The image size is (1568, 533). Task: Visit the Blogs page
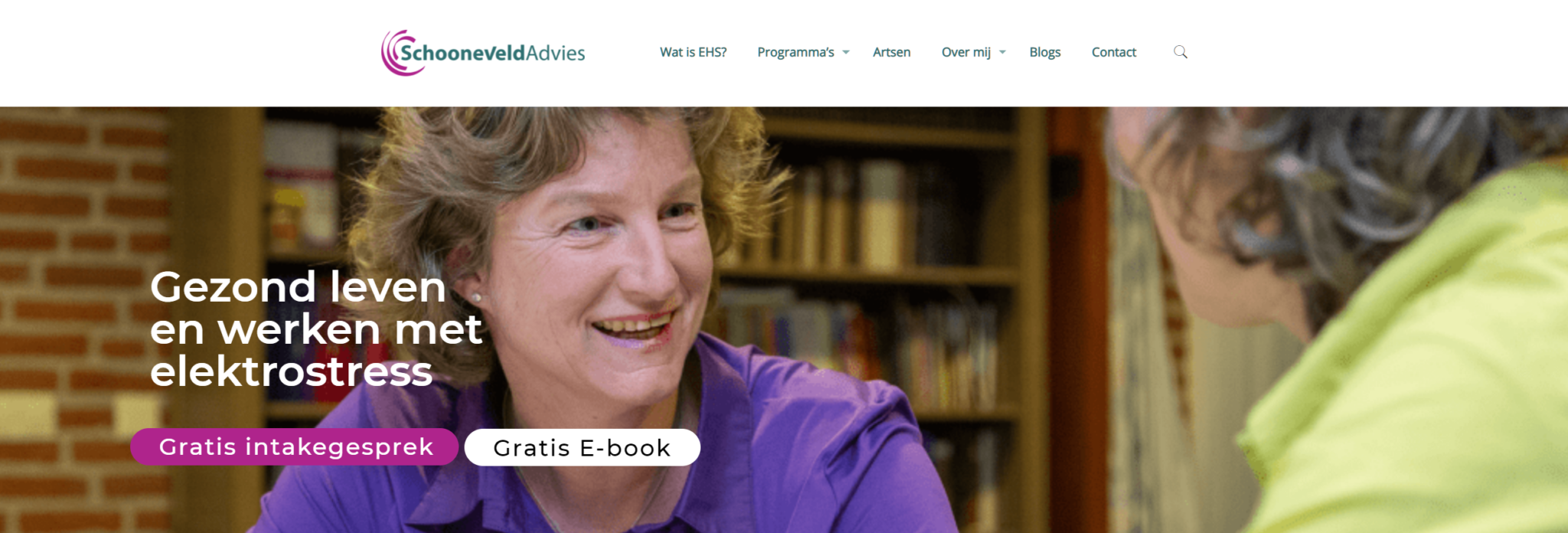point(1044,52)
